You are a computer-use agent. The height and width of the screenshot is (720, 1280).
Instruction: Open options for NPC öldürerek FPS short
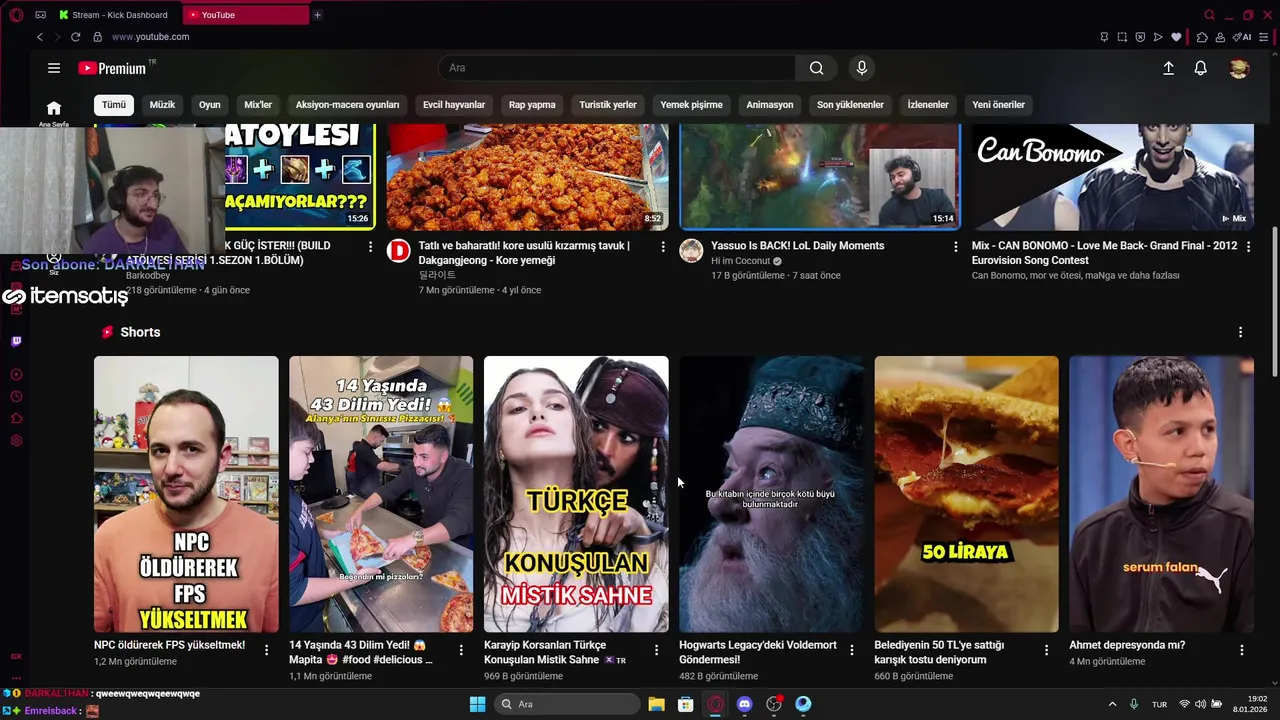266,650
